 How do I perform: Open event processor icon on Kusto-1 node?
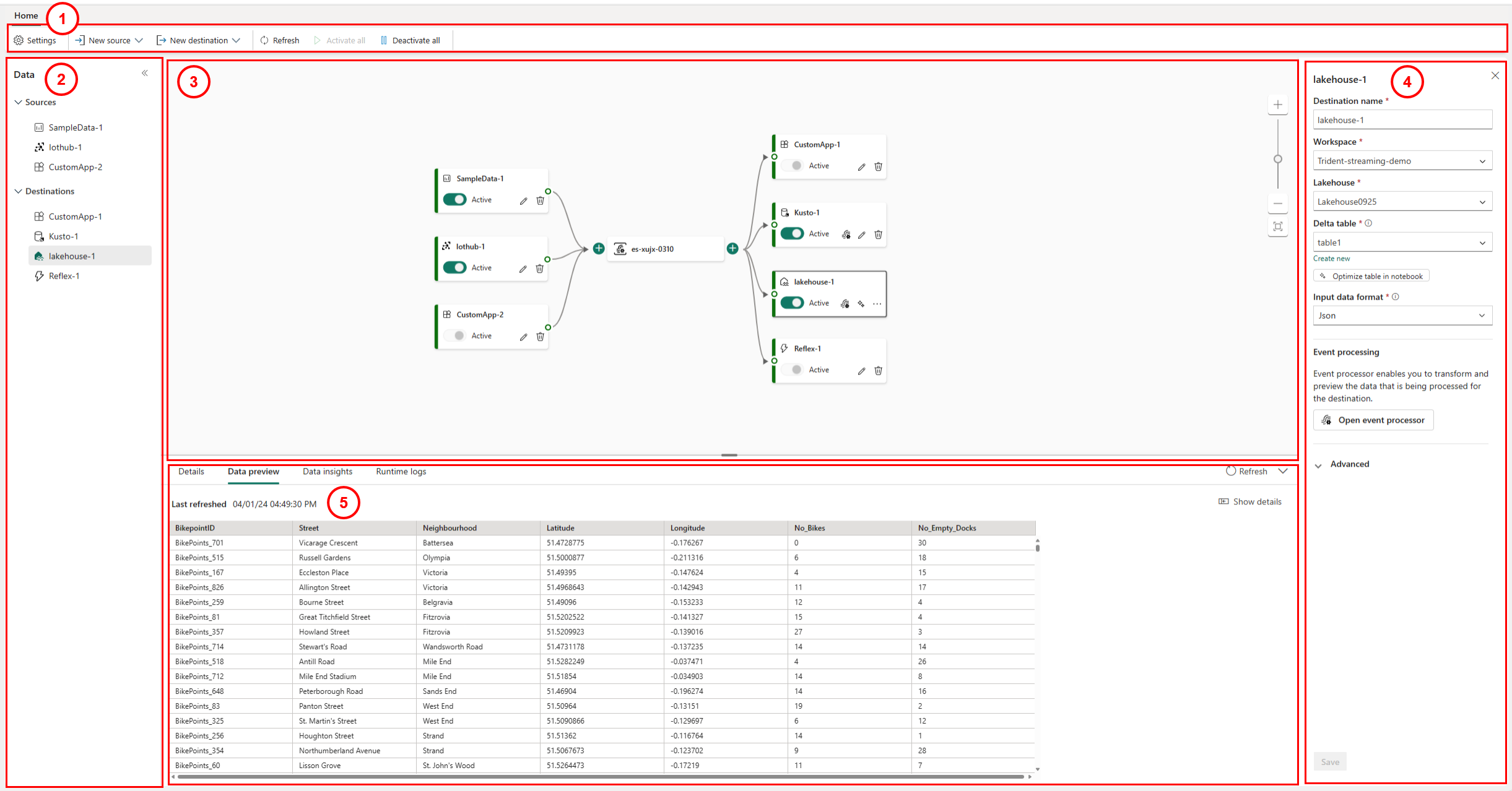tap(846, 235)
